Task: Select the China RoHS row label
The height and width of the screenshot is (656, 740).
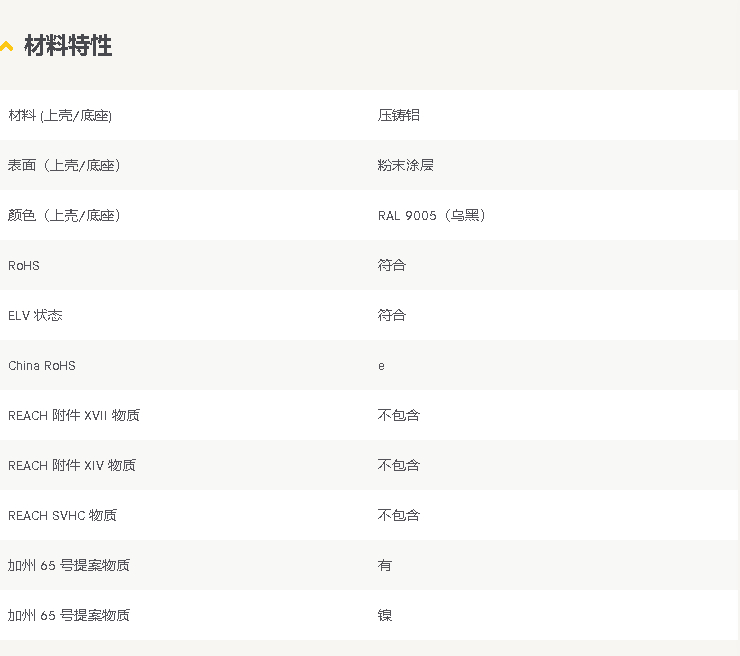Action: (42, 365)
